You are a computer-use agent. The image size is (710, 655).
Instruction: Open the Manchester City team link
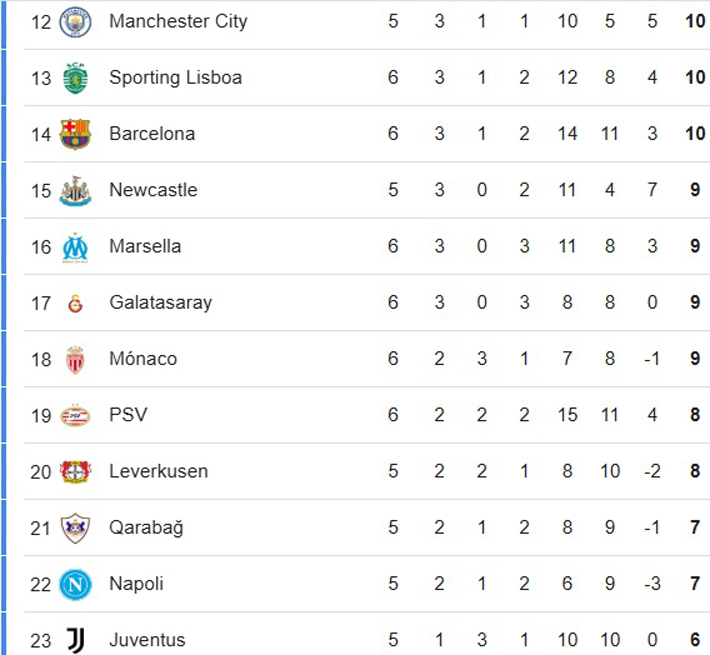pyautogui.click(x=178, y=21)
